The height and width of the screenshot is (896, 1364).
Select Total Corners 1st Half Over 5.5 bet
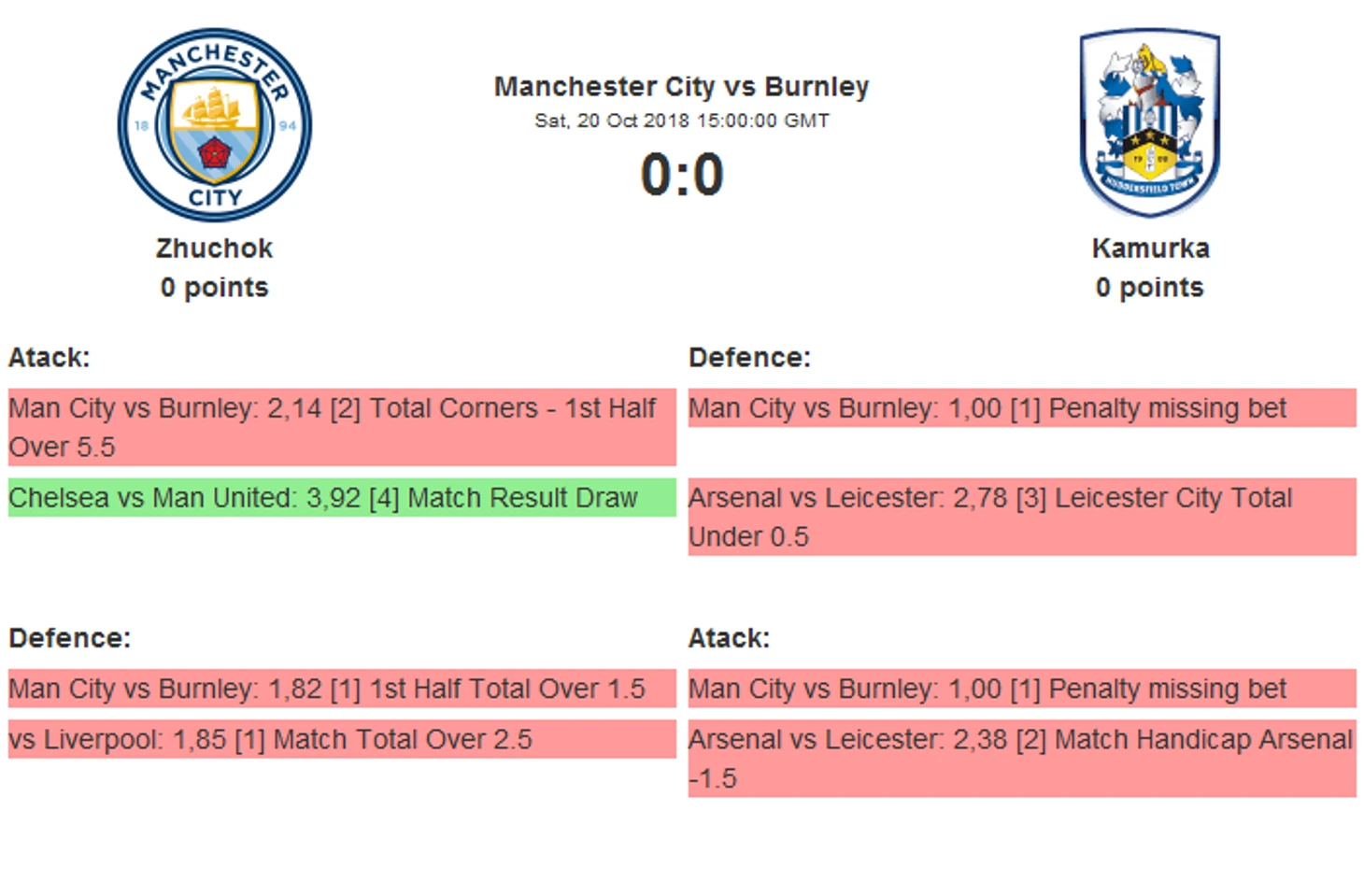342,427
